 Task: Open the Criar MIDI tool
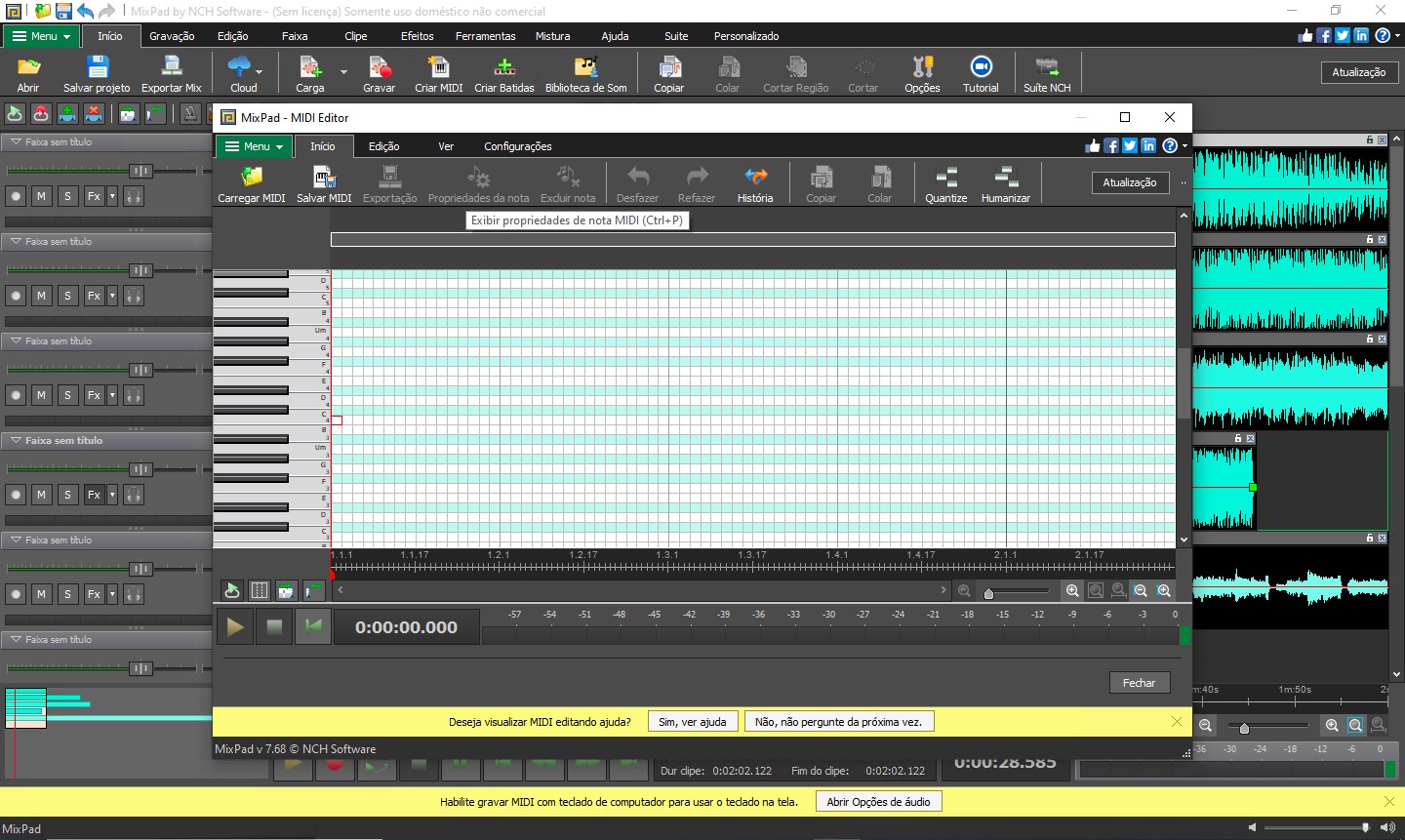point(438,72)
